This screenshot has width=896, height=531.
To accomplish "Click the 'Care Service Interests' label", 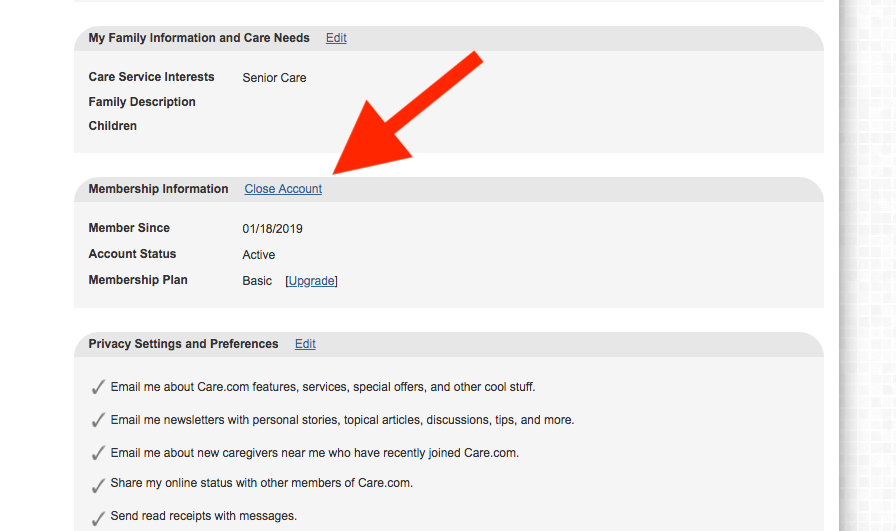I will tap(151, 77).
